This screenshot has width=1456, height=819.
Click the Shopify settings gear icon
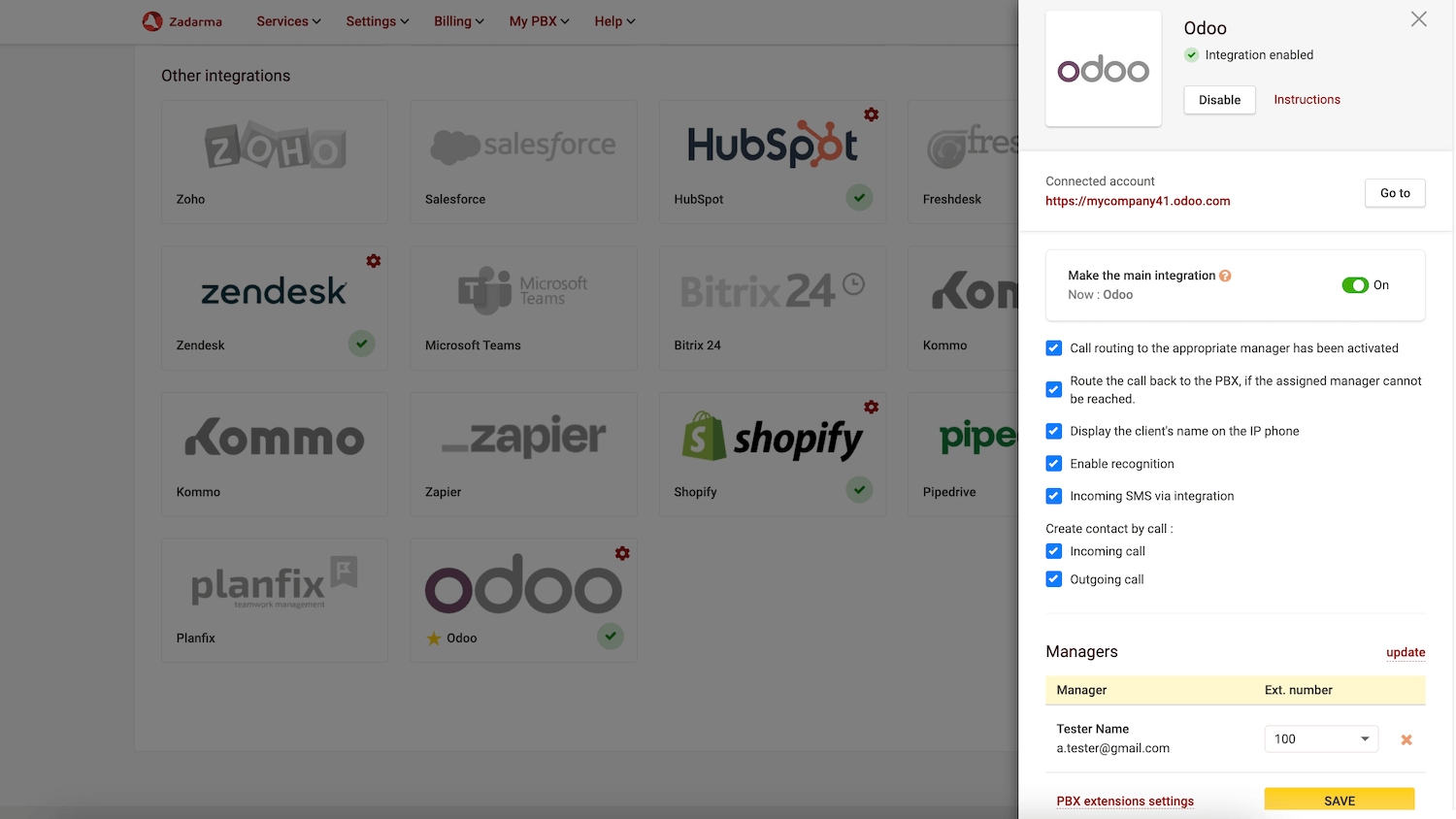click(x=871, y=407)
